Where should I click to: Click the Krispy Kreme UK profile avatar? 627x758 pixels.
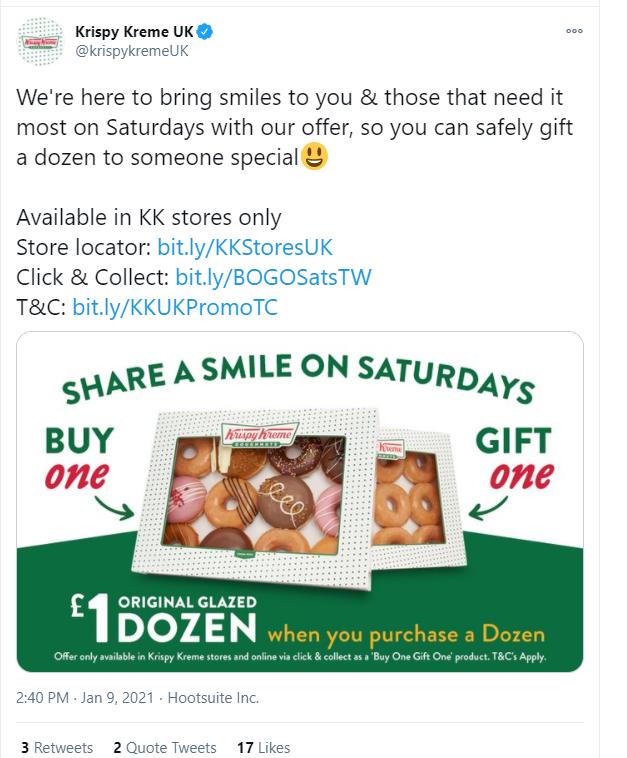[x=40, y=41]
